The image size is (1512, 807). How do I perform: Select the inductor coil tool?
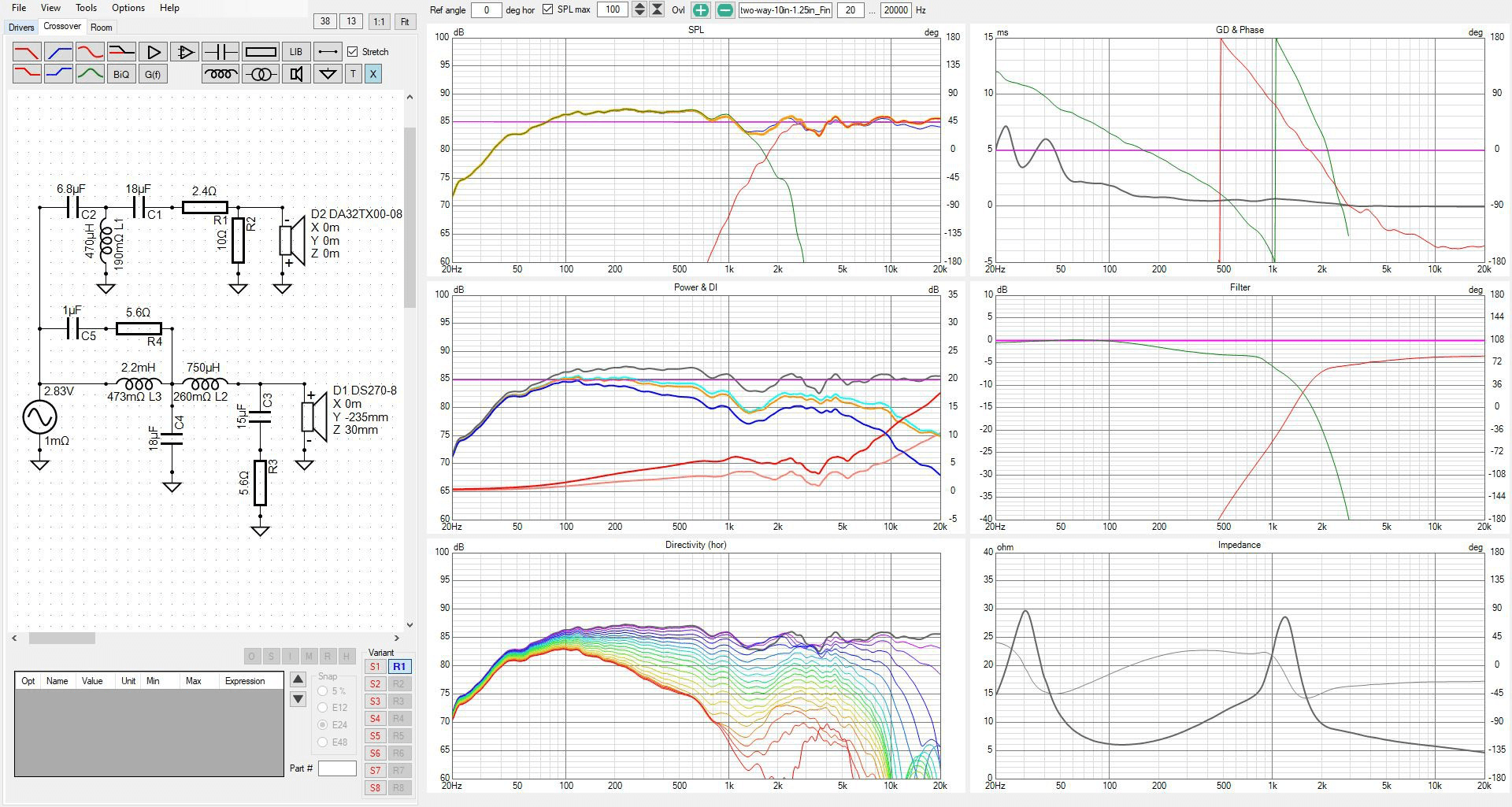point(220,74)
